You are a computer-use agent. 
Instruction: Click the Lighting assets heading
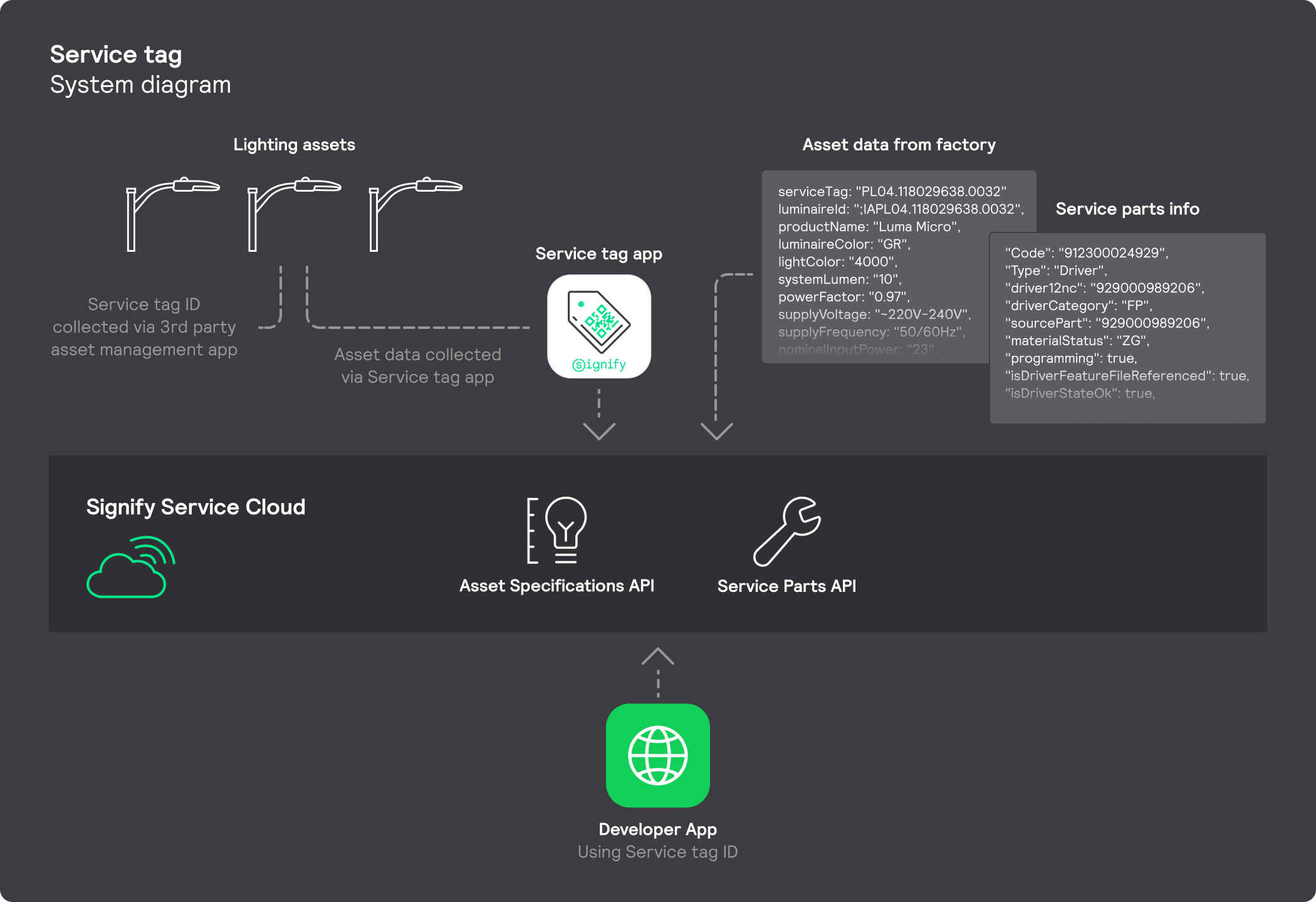pyautogui.click(x=294, y=145)
